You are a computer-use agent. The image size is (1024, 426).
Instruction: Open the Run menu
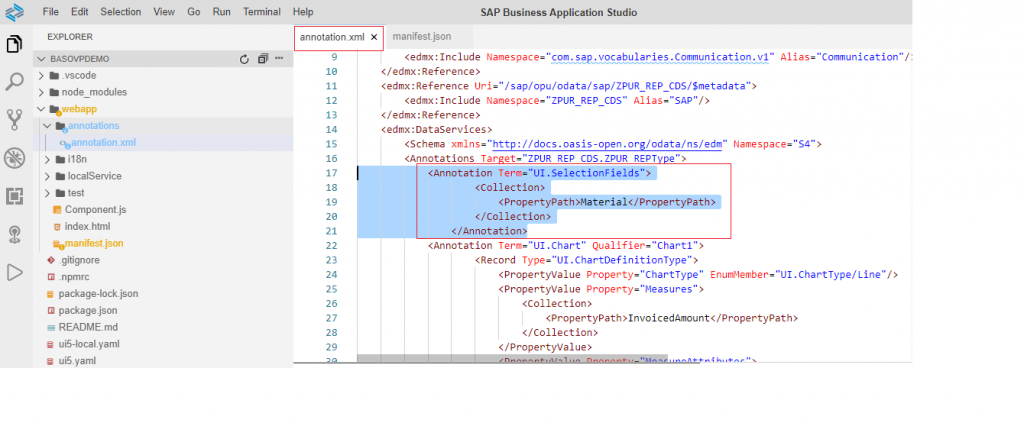(221, 12)
